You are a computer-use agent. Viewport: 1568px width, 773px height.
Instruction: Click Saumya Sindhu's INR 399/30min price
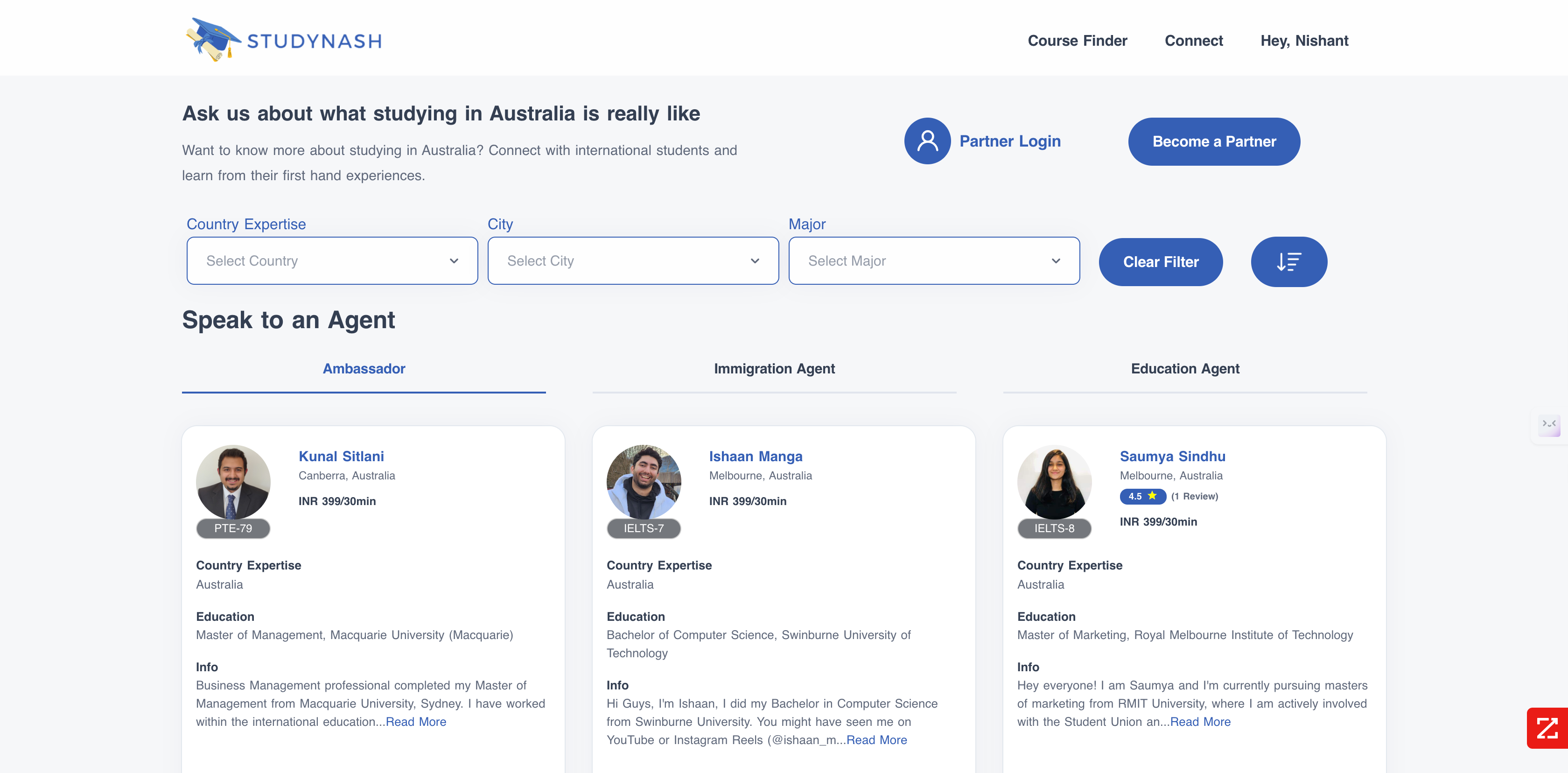[x=1158, y=521]
